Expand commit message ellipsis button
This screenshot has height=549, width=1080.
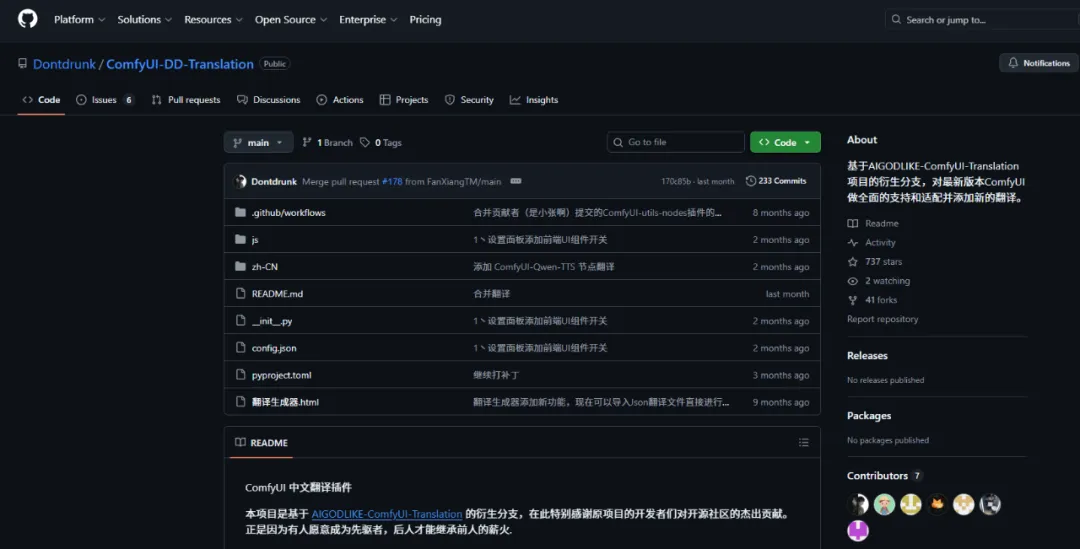coord(515,181)
